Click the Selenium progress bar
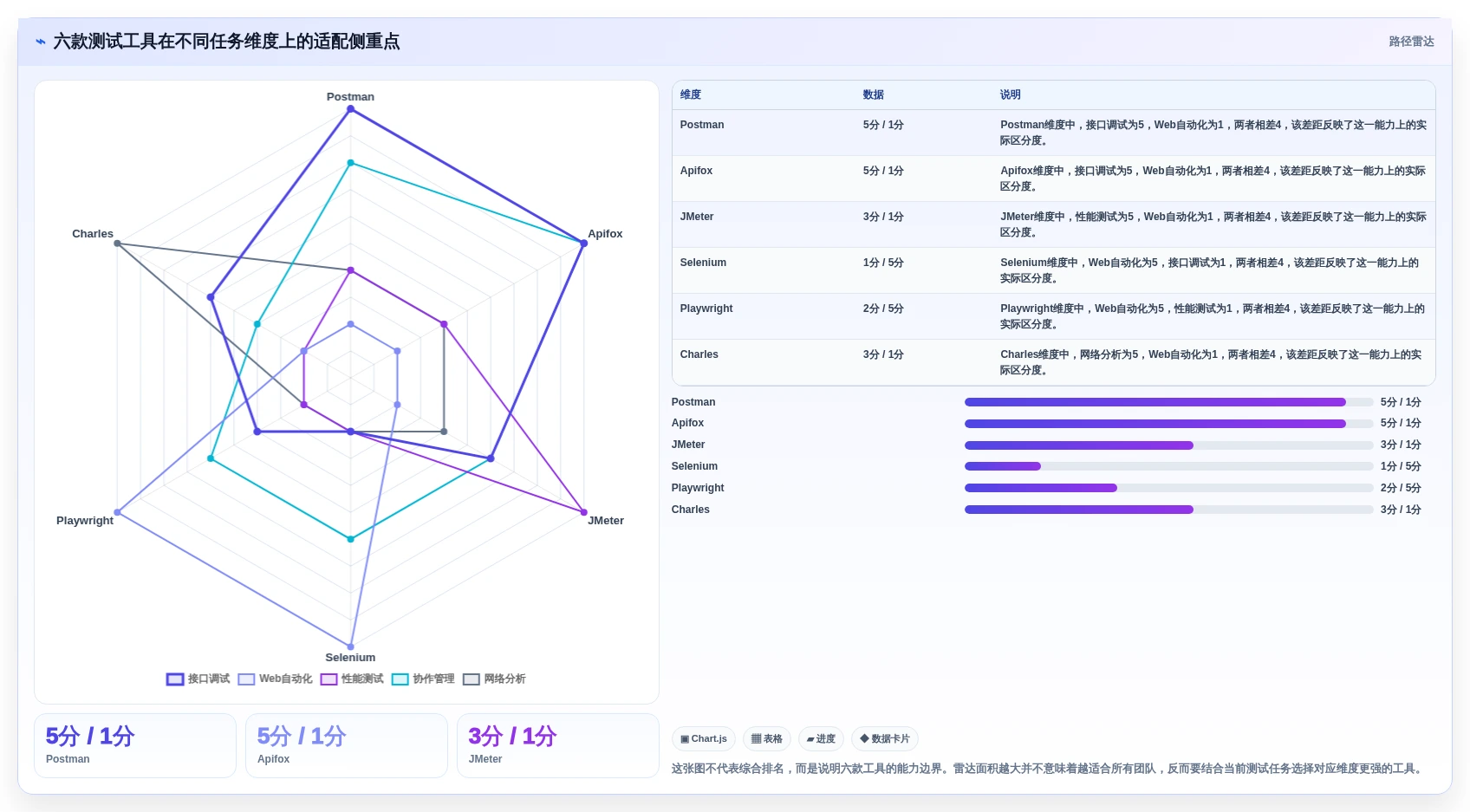This screenshot has width=1470, height=812. click(1169, 466)
